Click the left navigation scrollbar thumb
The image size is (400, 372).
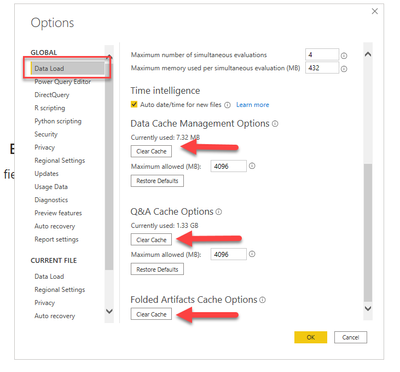(109, 167)
